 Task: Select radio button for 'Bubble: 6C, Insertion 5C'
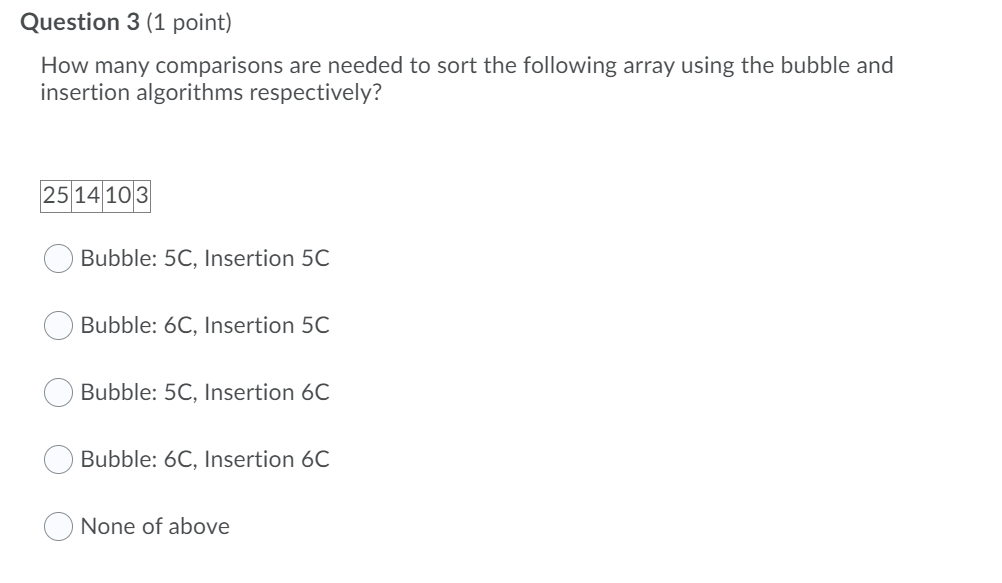[59, 325]
